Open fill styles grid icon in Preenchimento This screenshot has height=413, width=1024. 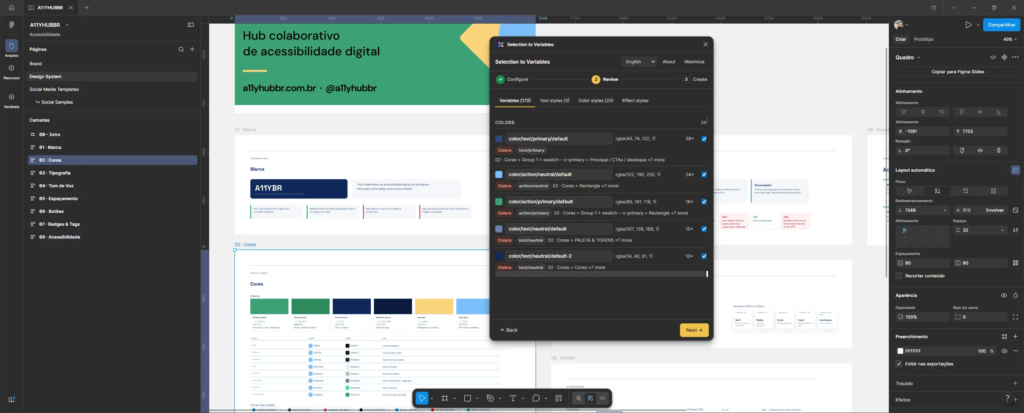pyautogui.click(x=1004, y=337)
